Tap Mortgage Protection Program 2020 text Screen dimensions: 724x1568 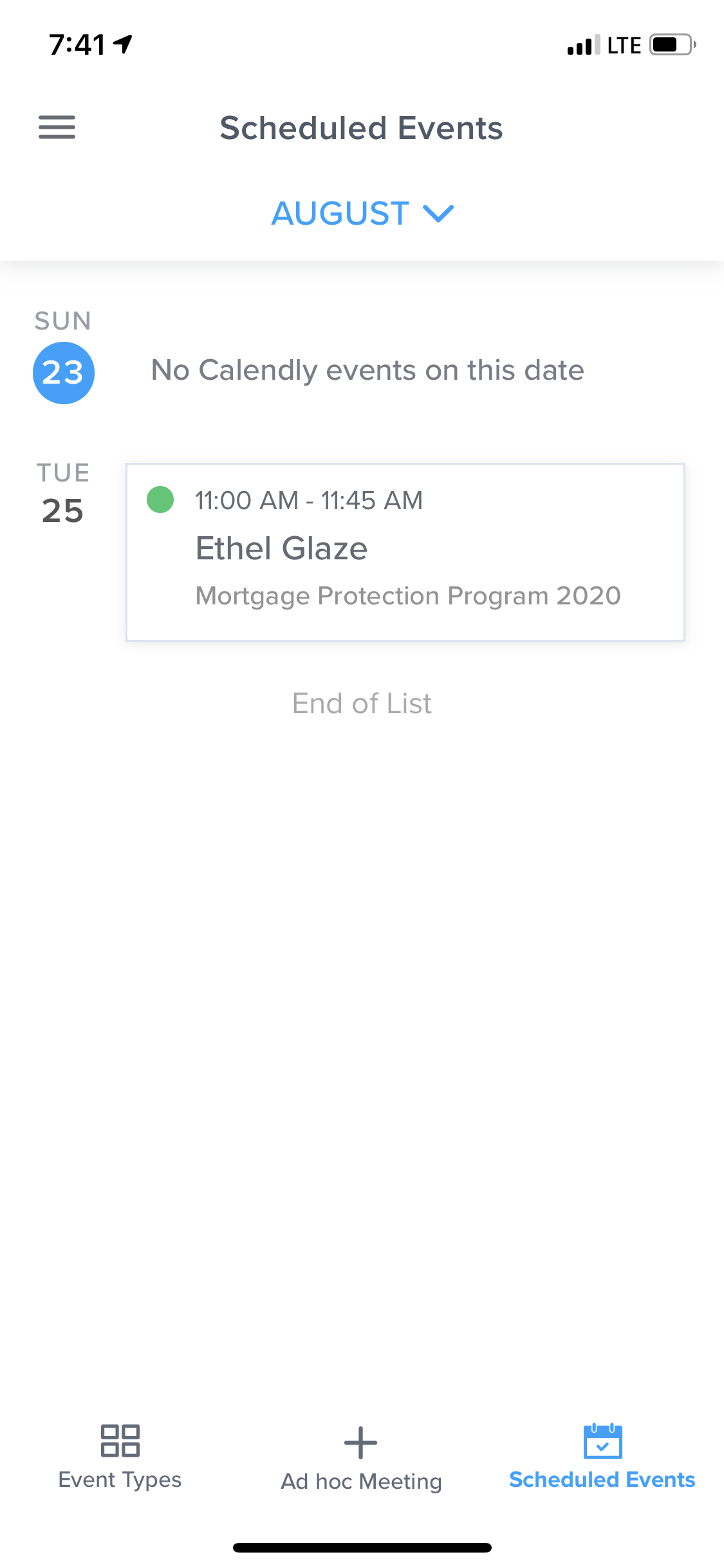click(408, 596)
